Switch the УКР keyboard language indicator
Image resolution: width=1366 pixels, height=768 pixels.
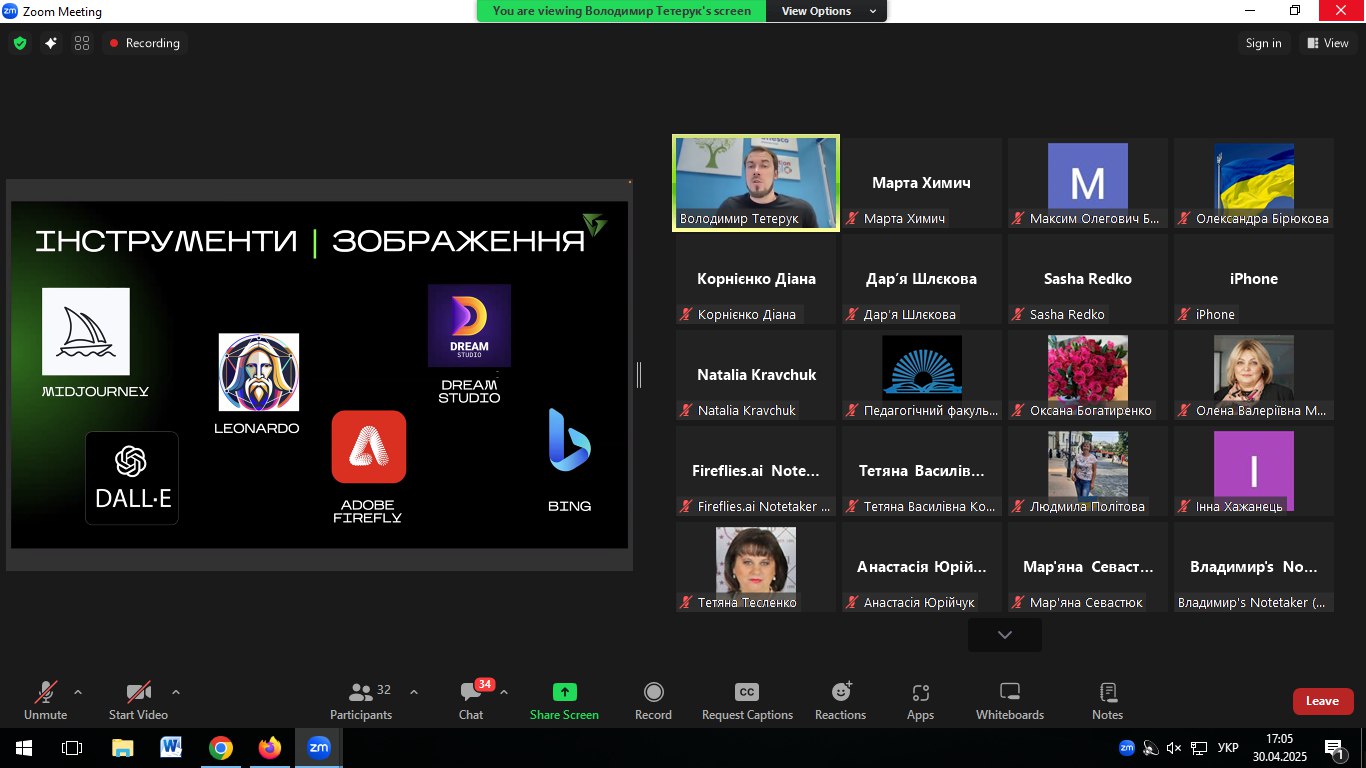(x=1229, y=748)
